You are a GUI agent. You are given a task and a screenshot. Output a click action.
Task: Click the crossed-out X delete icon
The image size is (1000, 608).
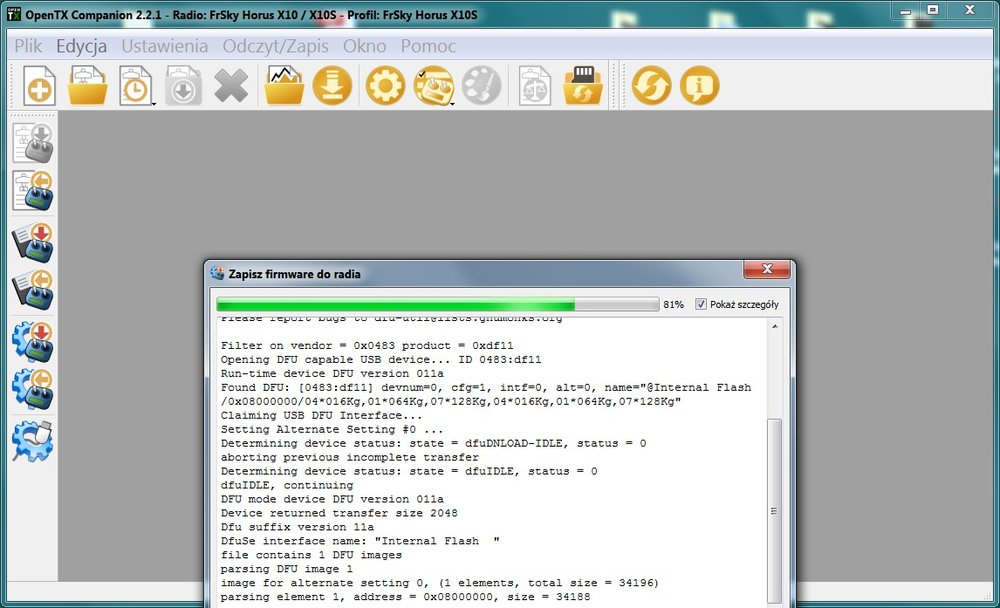pyautogui.click(x=231, y=85)
